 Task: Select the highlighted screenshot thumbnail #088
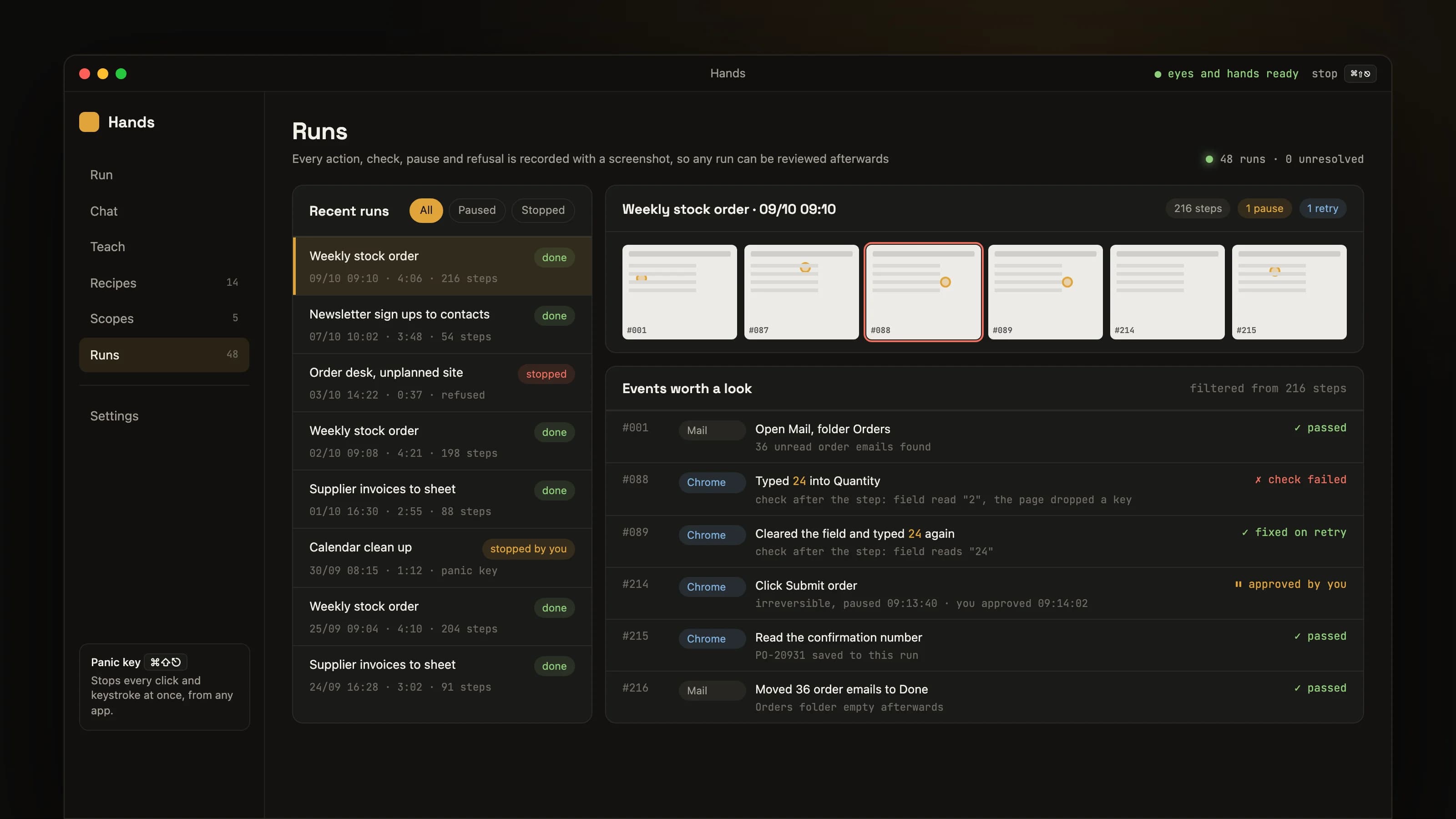click(924, 292)
